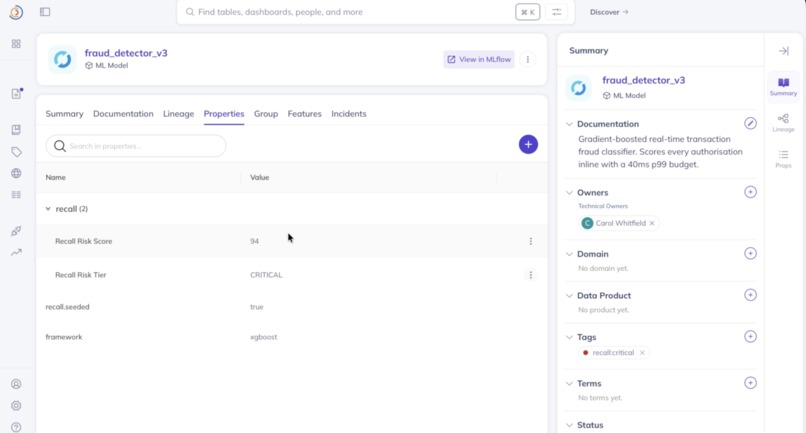Click fraud_detector_v3 title in main header
The image size is (806, 433).
coord(126,53)
